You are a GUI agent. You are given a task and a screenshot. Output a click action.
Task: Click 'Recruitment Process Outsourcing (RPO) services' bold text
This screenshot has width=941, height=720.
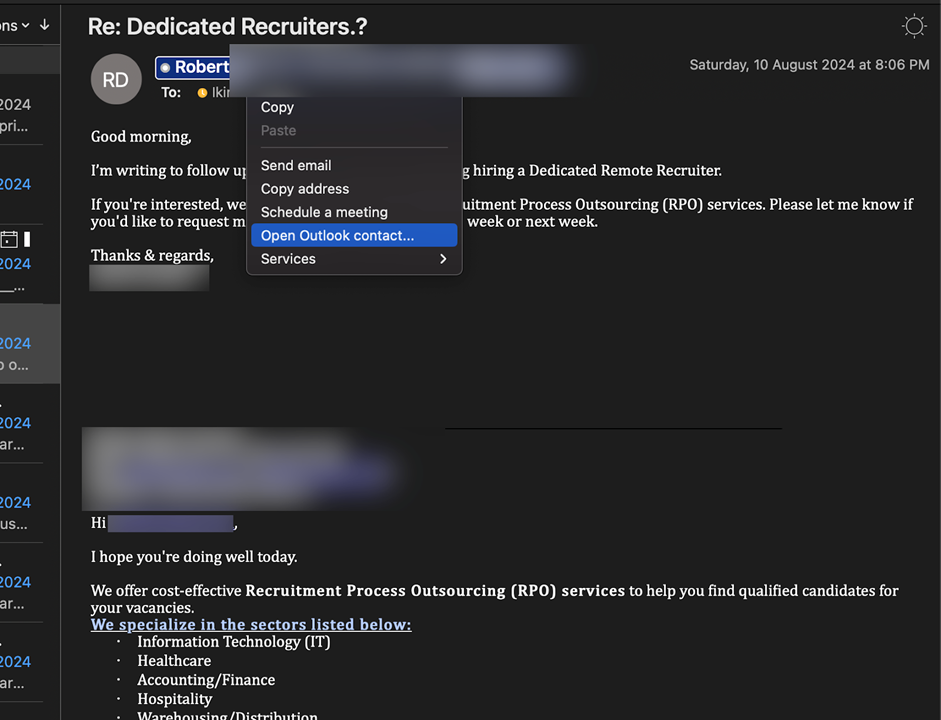coord(435,591)
